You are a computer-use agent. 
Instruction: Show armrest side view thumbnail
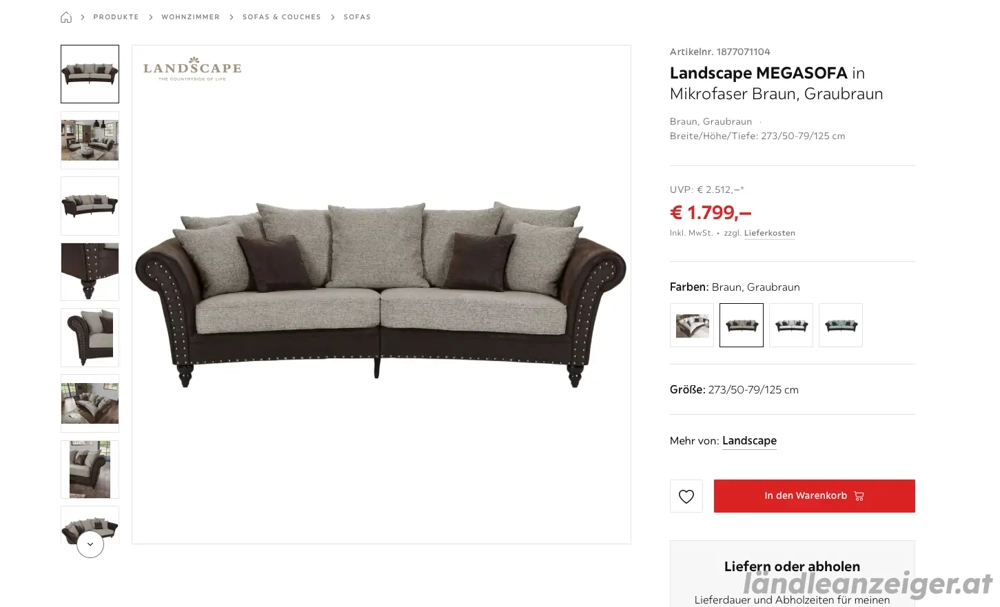(90, 337)
